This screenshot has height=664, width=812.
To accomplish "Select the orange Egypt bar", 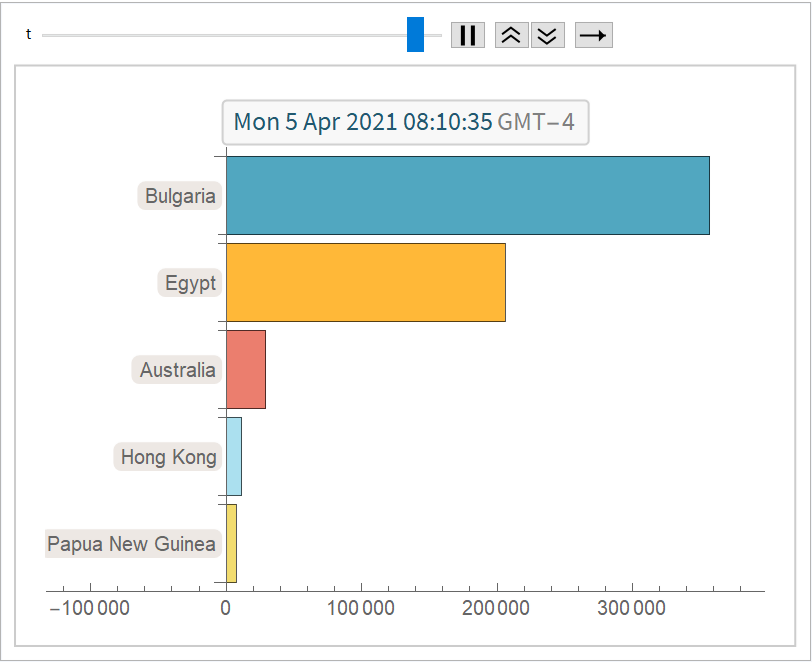I will (x=365, y=282).
